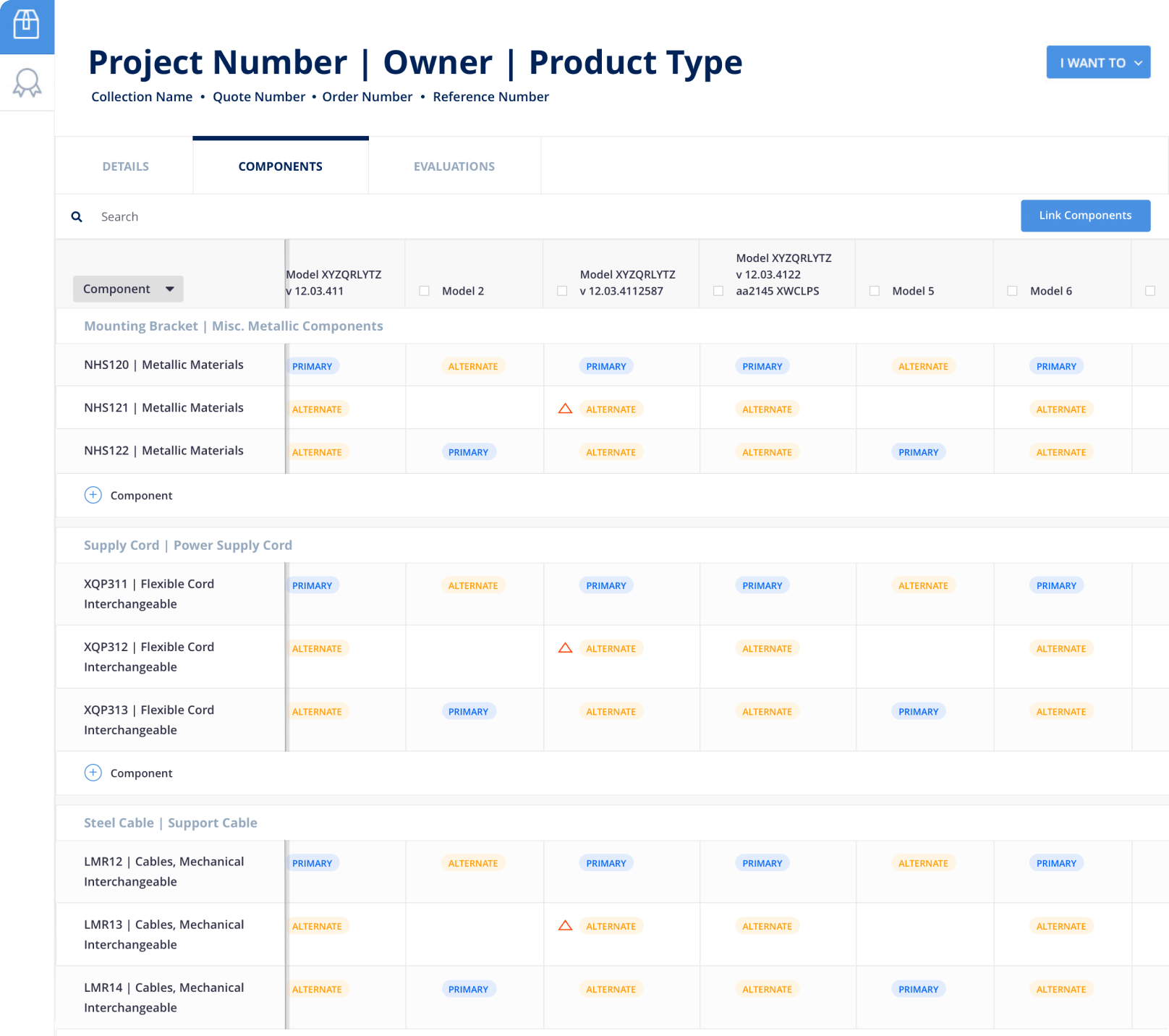This screenshot has height=1036, width=1169.
Task: Open the Evaluations tab
Action: [454, 166]
